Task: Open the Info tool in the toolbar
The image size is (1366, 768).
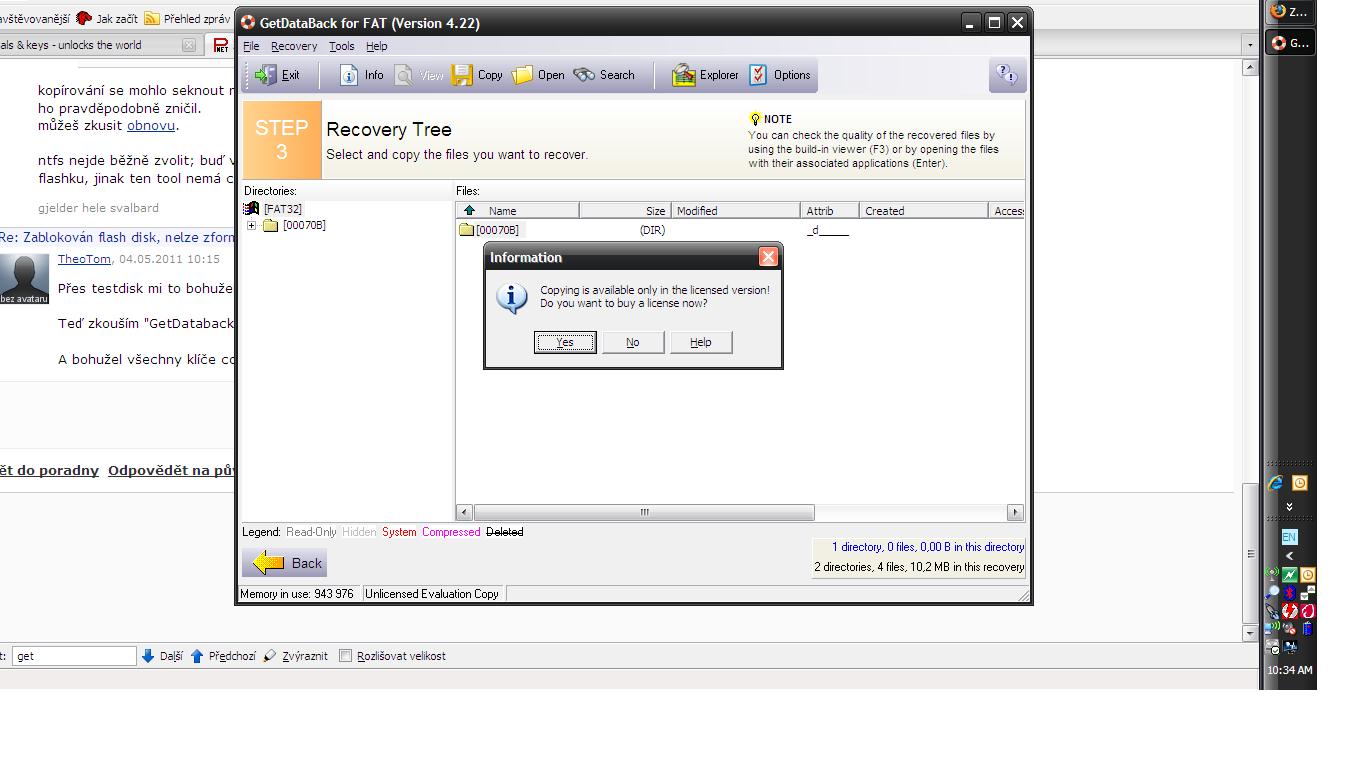Action: pos(349,75)
